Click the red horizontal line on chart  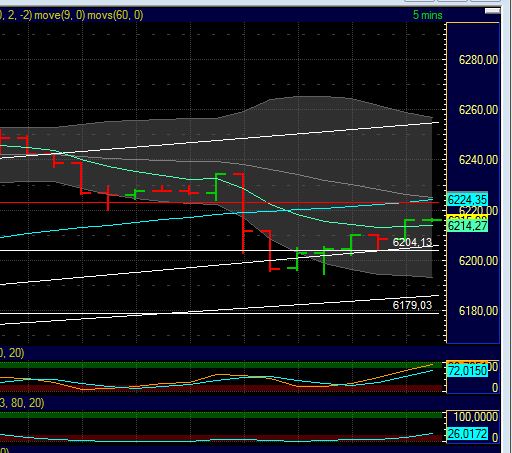click(x=219, y=202)
